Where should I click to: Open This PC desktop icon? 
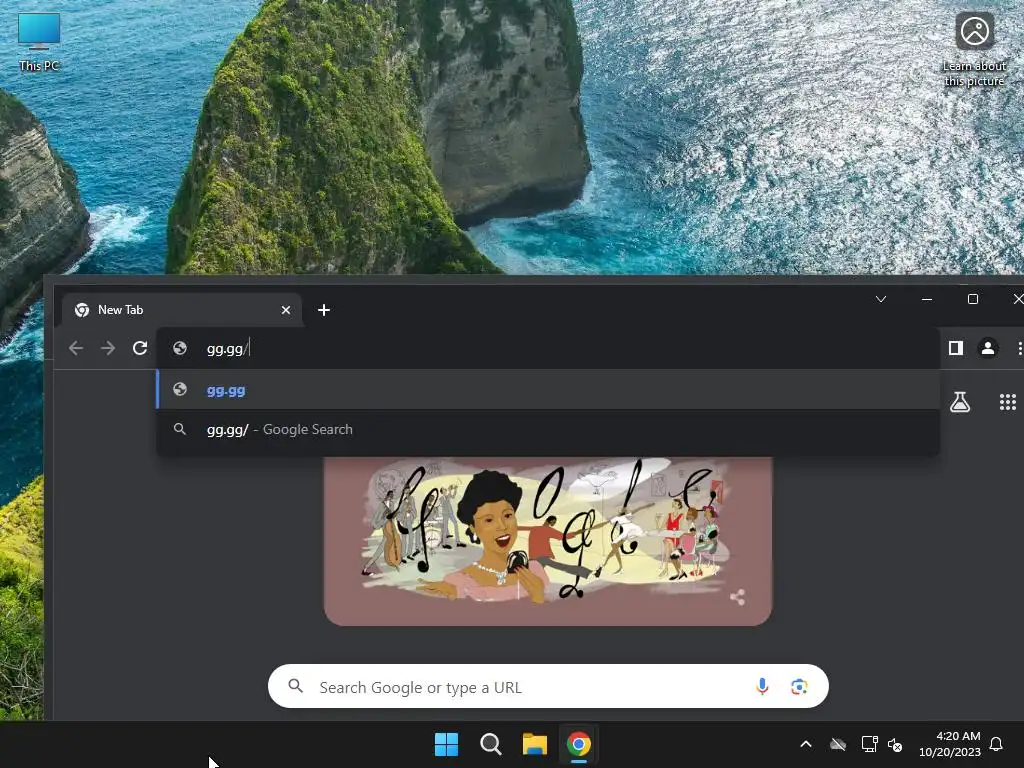click(x=39, y=42)
